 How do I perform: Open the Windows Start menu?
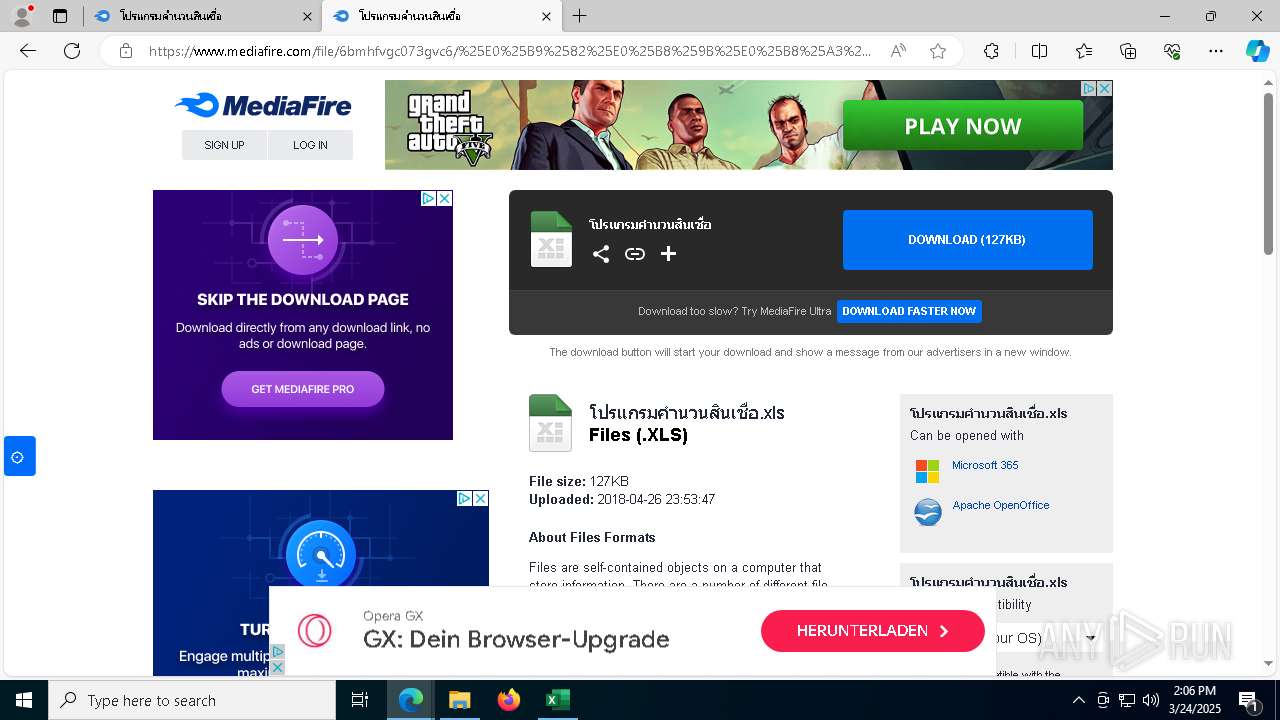click(x=24, y=700)
